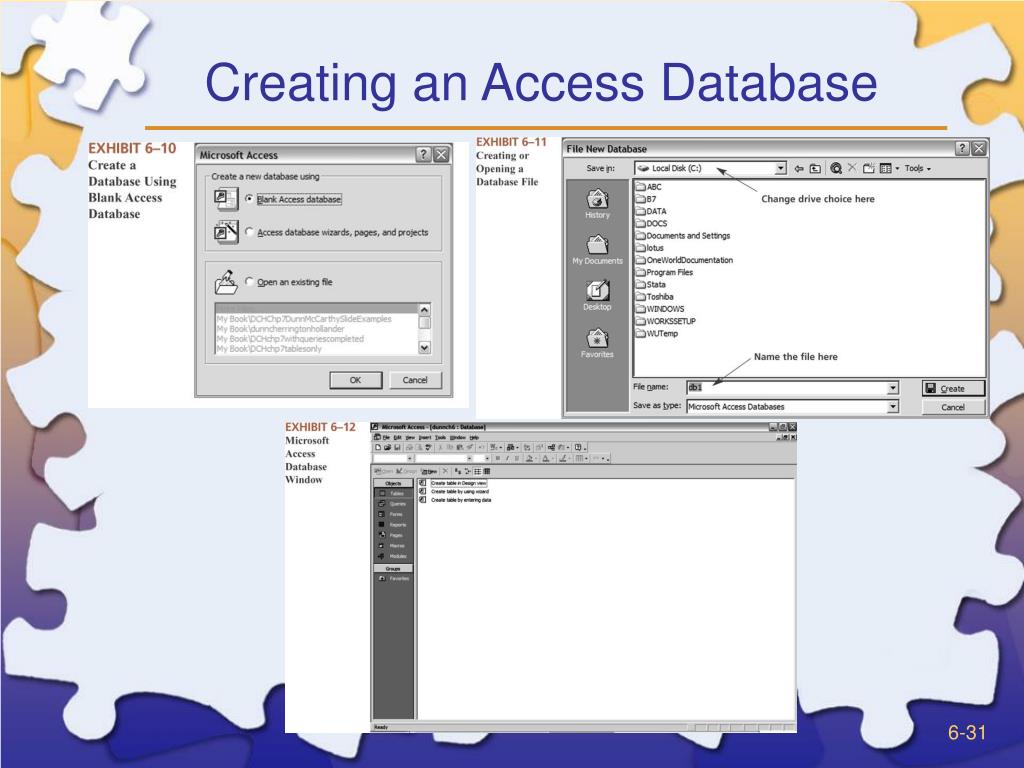Click the help question mark in Microsoft Access dialog
The height and width of the screenshot is (768, 1024).
pyautogui.click(x=423, y=154)
